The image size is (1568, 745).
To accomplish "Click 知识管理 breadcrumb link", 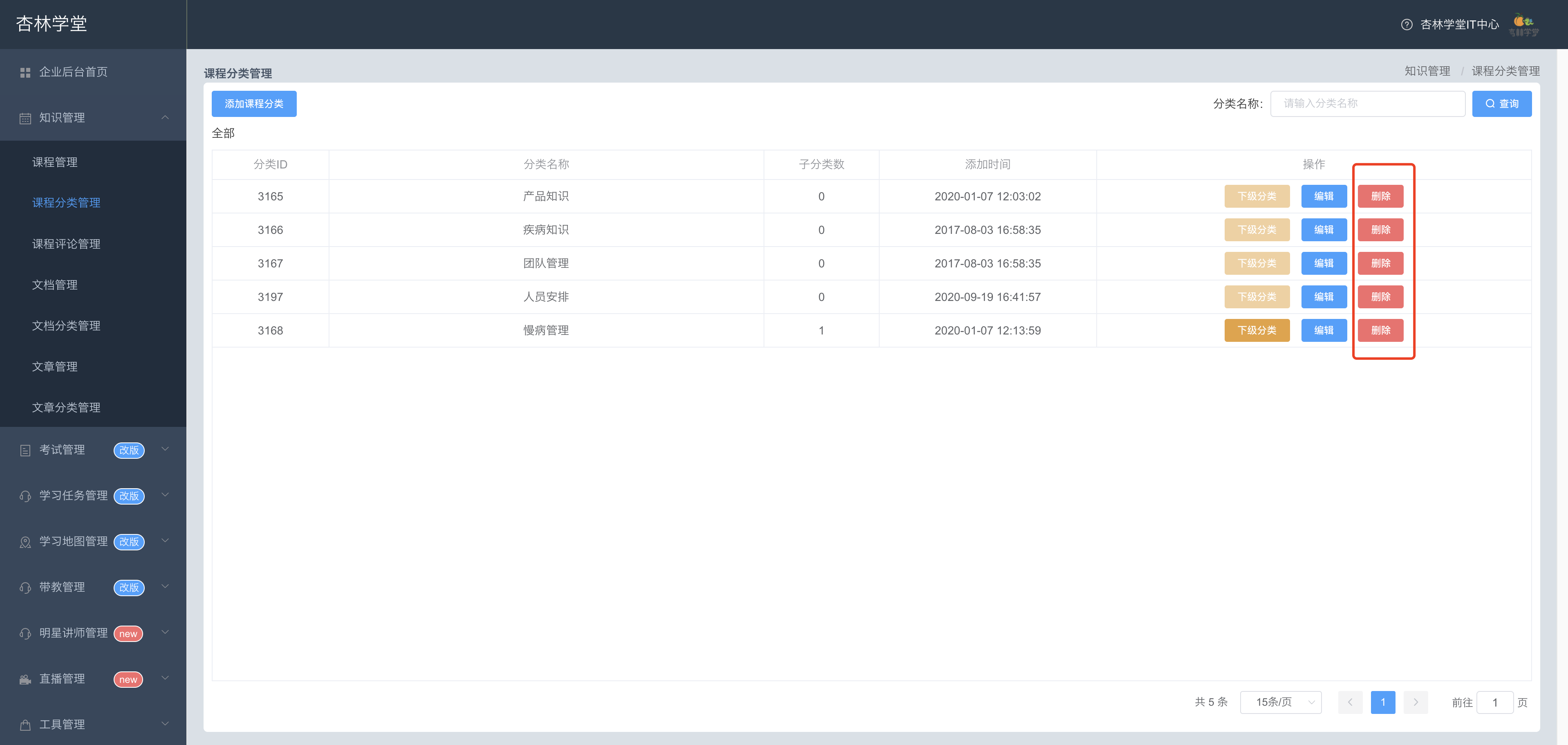I will tap(1427, 71).
